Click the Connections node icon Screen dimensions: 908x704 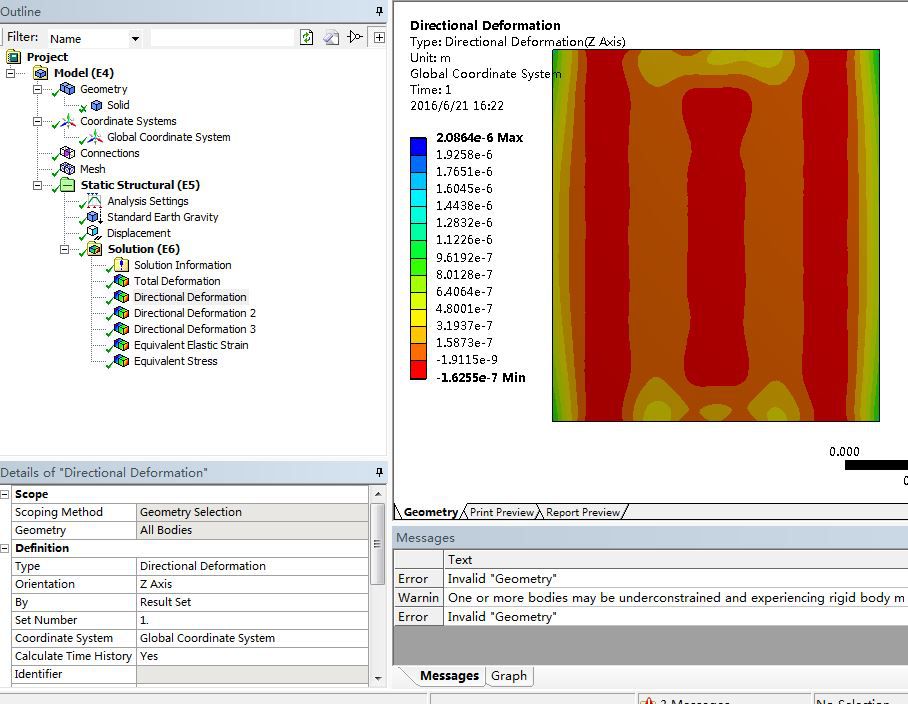click(68, 153)
